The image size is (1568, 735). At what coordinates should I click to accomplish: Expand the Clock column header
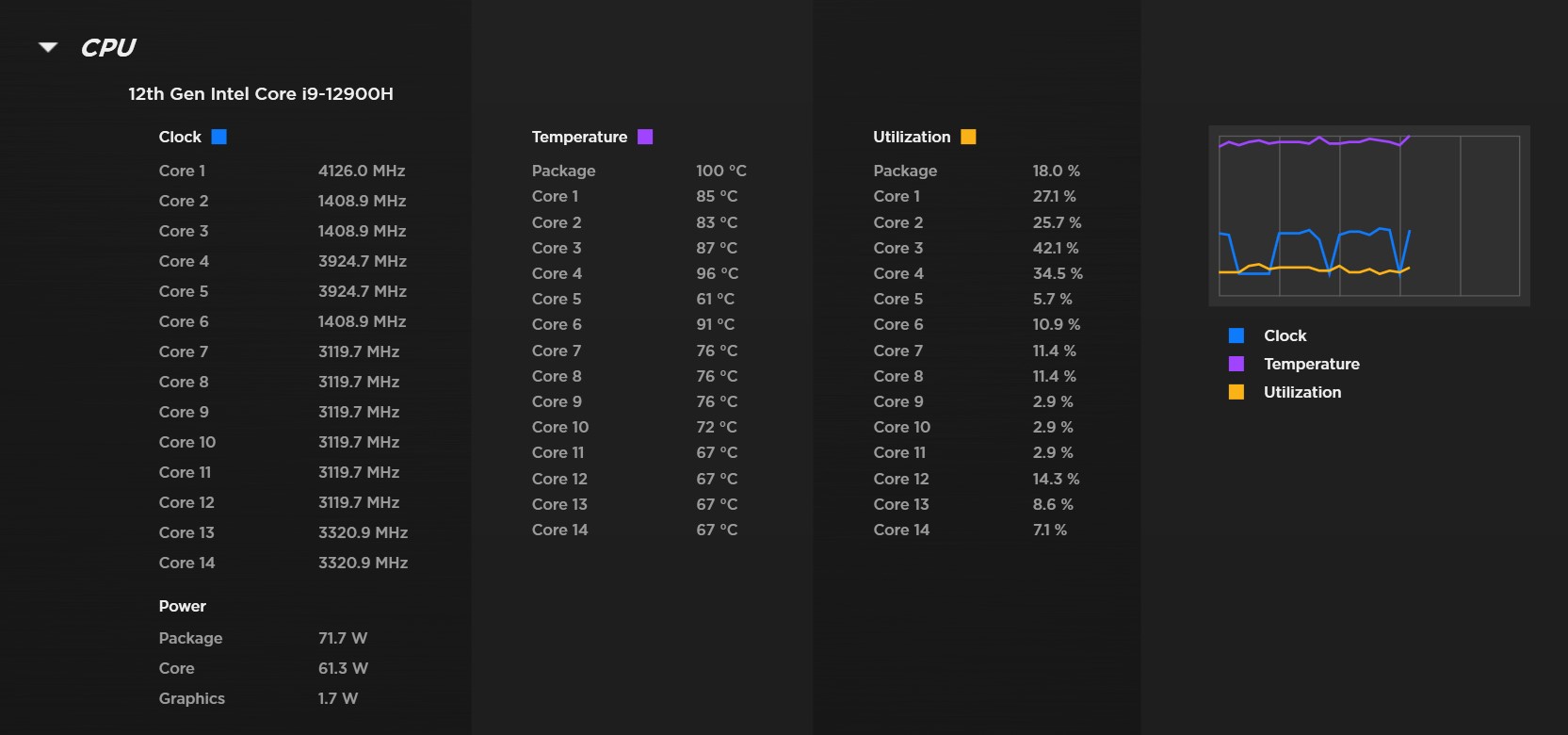coord(179,136)
